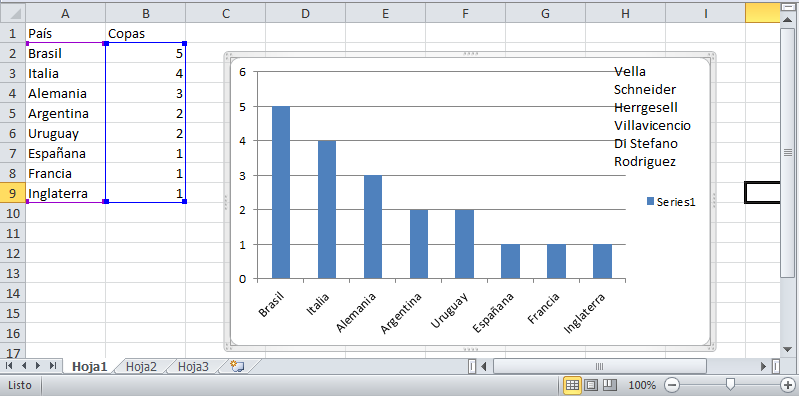The width and height of the screenshot is (799, 396).
Task: Click the Inglaterra bar in chart
Action: tap(602, 261)
